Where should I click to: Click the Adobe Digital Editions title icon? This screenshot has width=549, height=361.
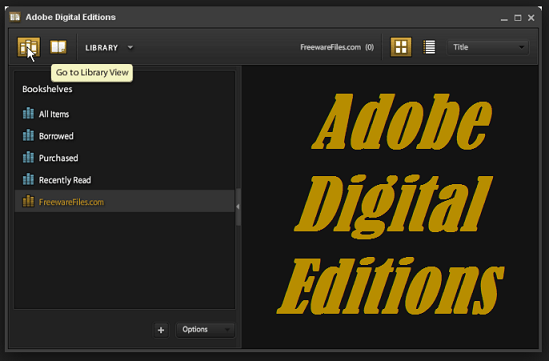(15, 17)
